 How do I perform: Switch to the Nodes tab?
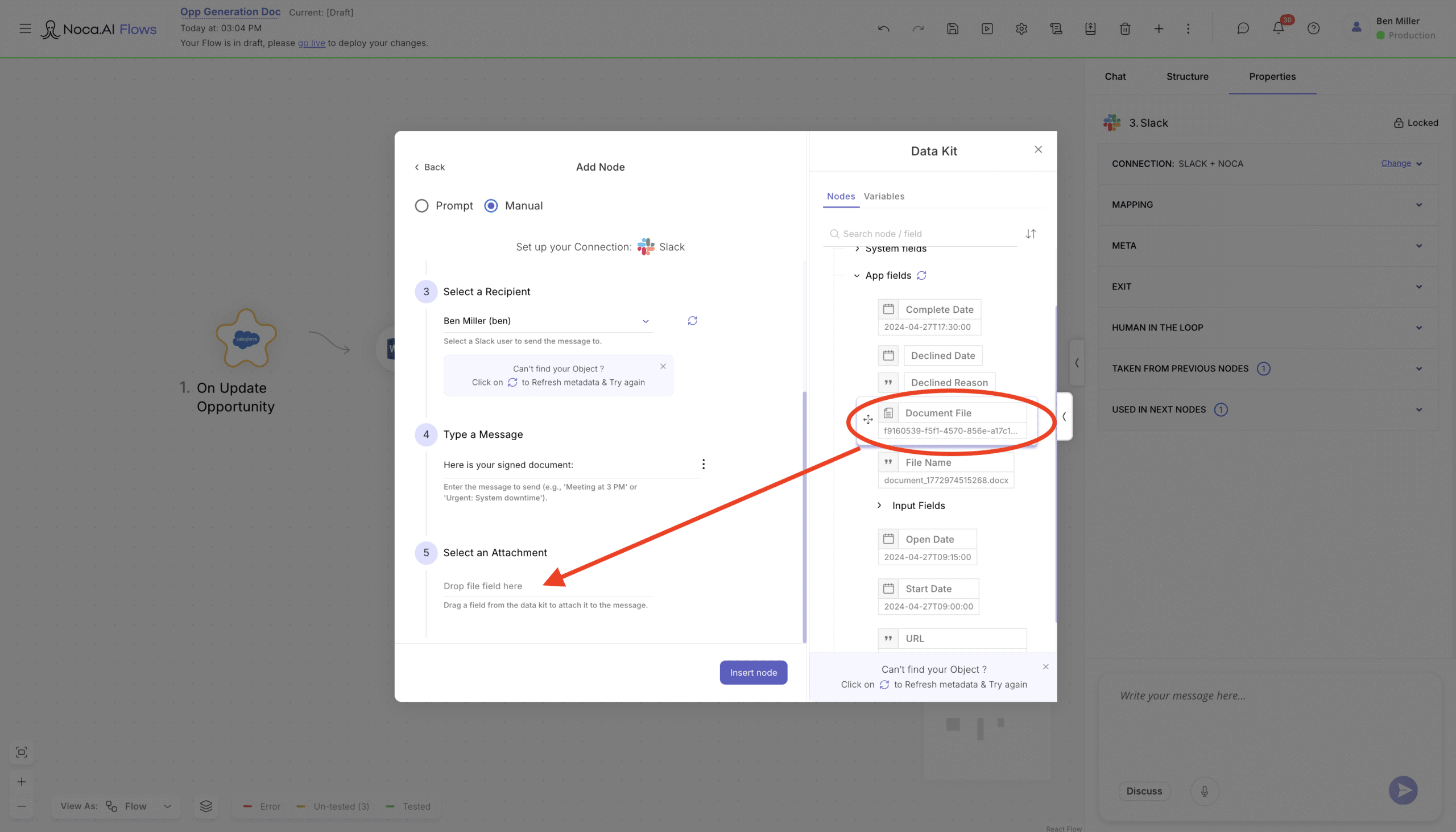[841, 196]
